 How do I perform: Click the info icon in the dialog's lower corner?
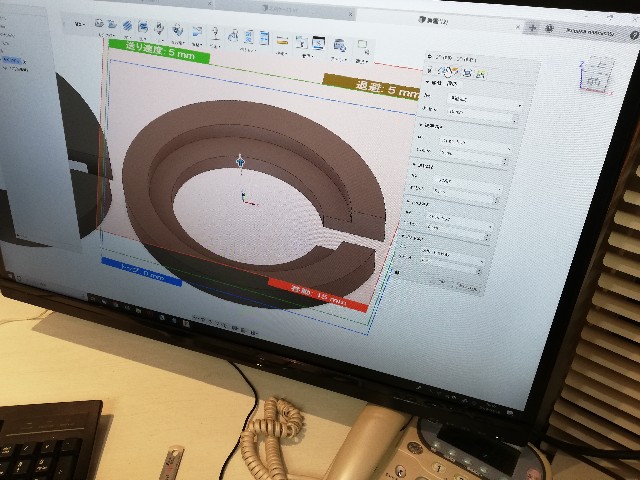(397, 272)
